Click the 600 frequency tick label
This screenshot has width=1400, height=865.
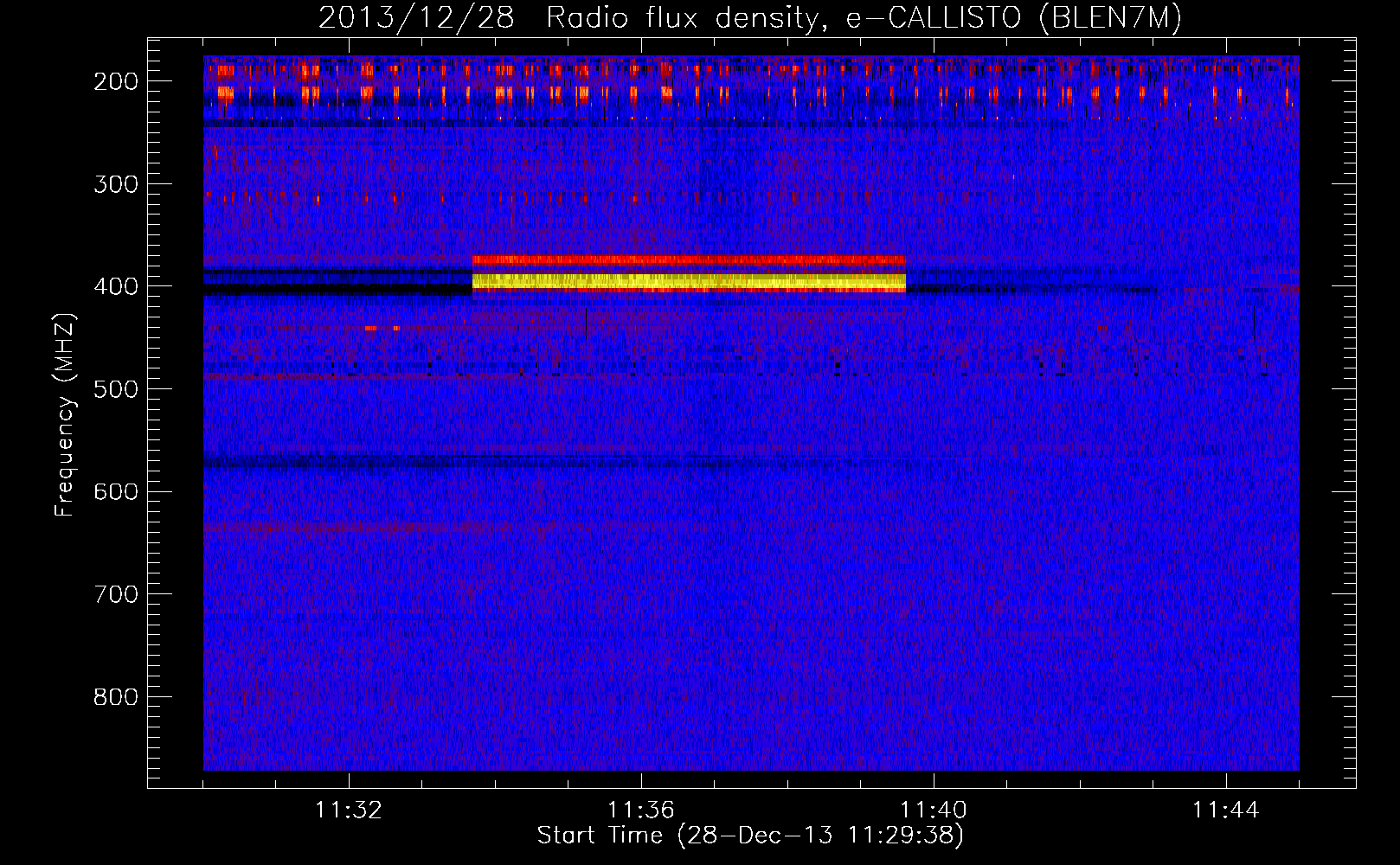click(115, 491)
